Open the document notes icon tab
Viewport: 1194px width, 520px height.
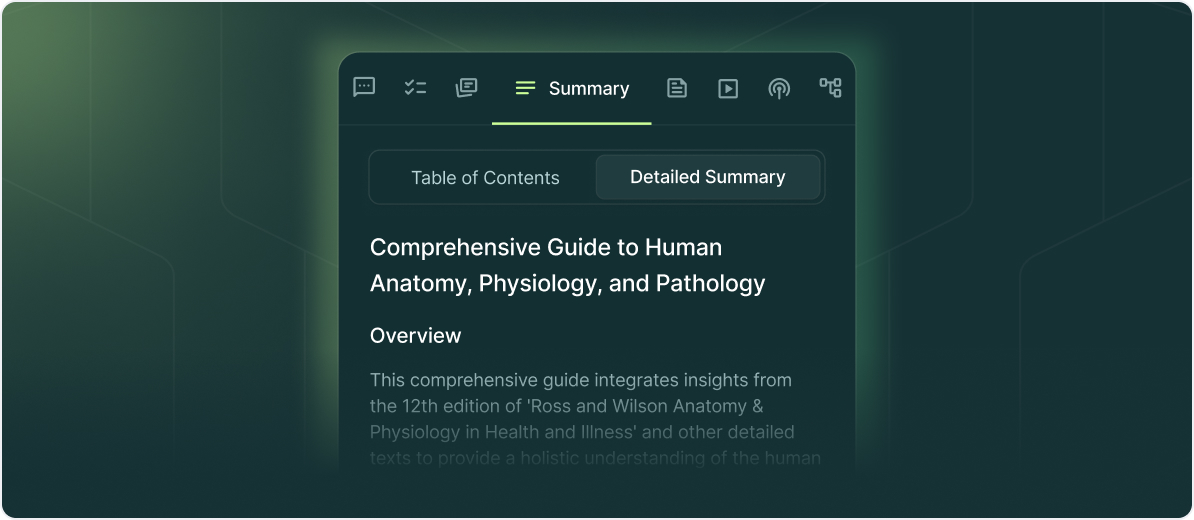(677, 88)
